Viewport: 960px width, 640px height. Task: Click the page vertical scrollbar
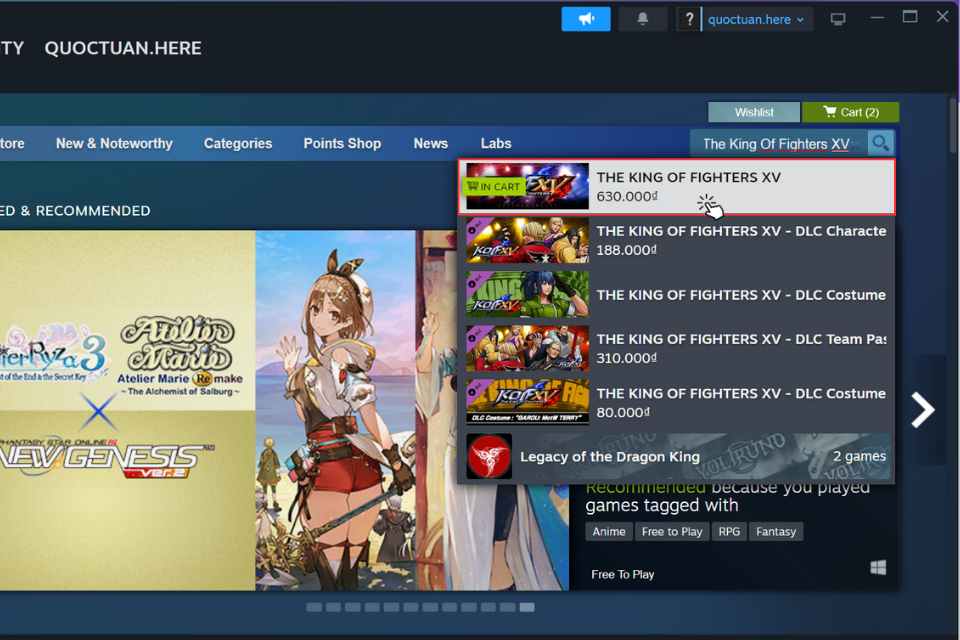[x=953, y=126]
